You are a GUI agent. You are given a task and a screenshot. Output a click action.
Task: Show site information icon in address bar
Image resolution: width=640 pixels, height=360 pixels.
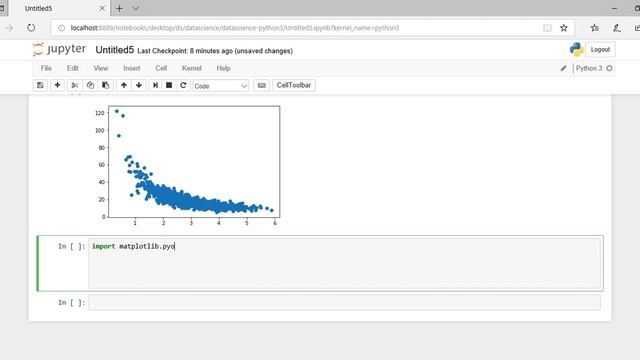pyautogui.click(x=61, y=28)
